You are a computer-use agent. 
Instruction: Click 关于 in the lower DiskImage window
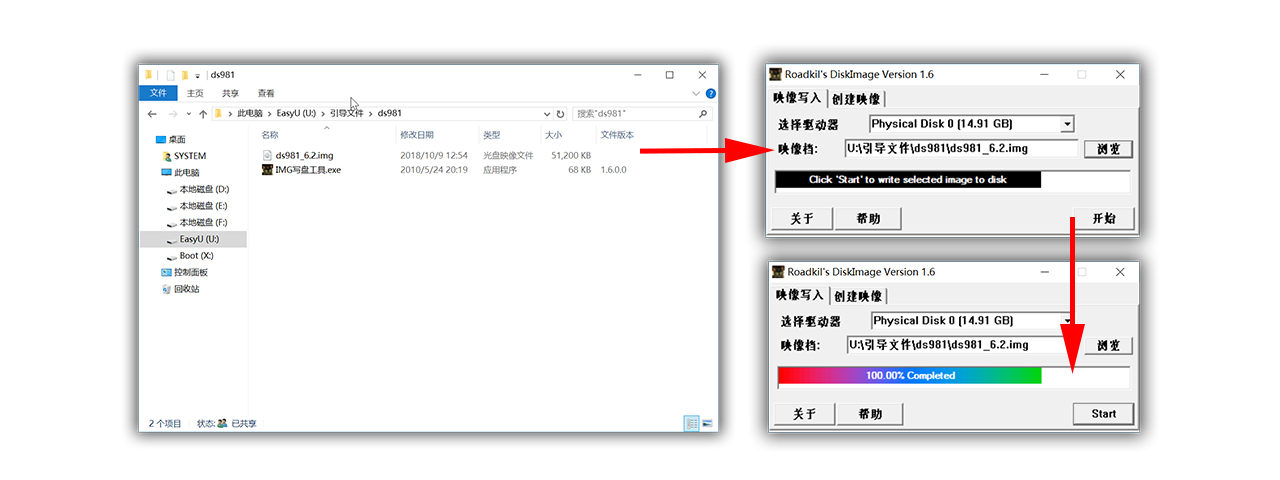(x=804, y=414)
